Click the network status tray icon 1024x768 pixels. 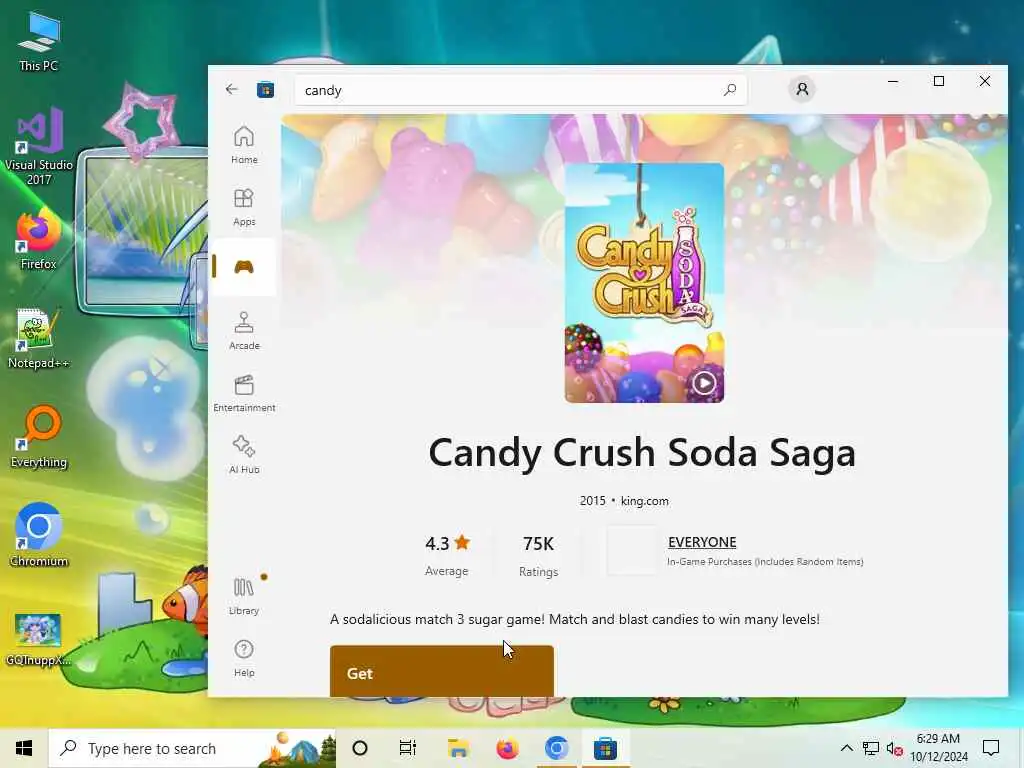tap(871, 748)
